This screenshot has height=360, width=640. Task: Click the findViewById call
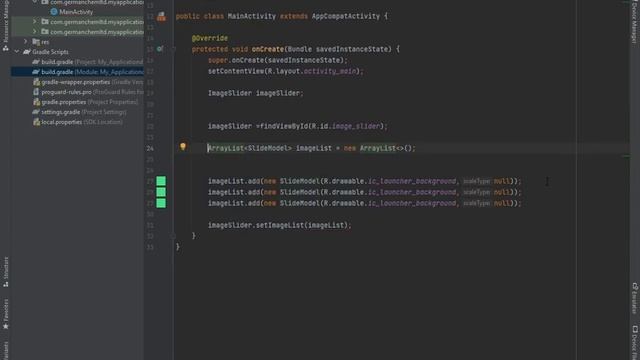coord(284,126)
